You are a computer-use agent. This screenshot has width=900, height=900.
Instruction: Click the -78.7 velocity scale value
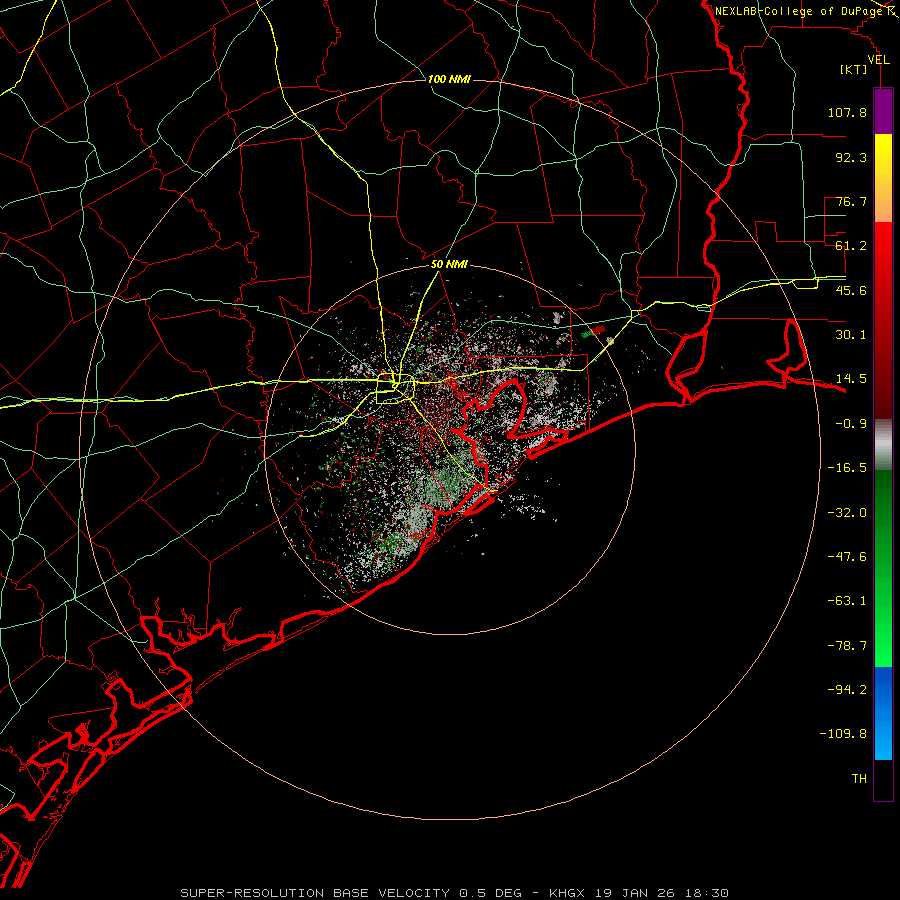coord(847,646)
